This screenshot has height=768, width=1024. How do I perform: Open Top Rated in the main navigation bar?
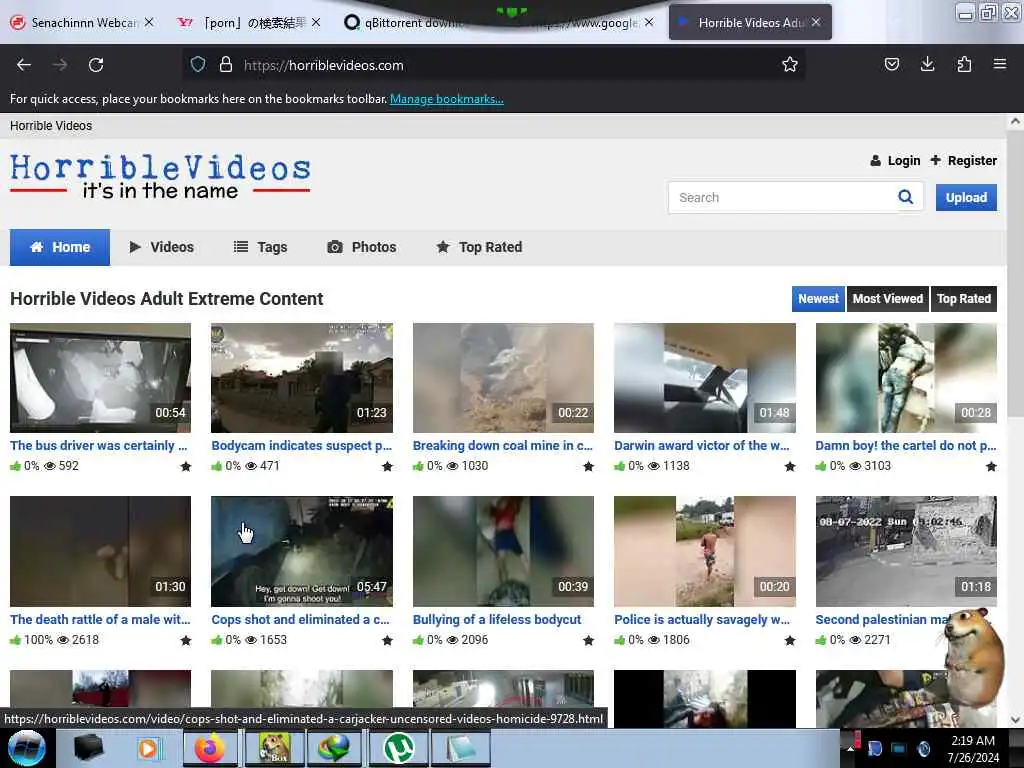[x=479, y=247]
